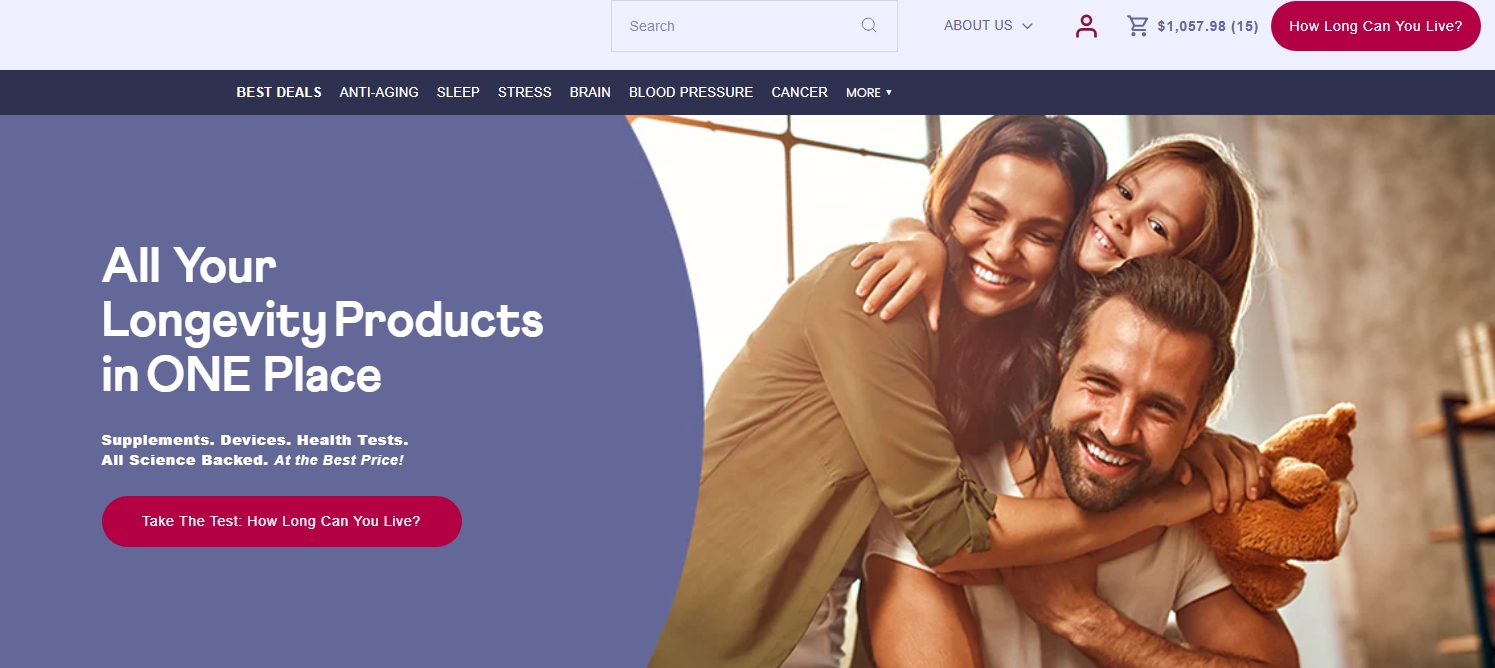This screenshot has height=668, width=1495.
Task: Open the ANTI-AGING category
Action: (x=379, y=92)
